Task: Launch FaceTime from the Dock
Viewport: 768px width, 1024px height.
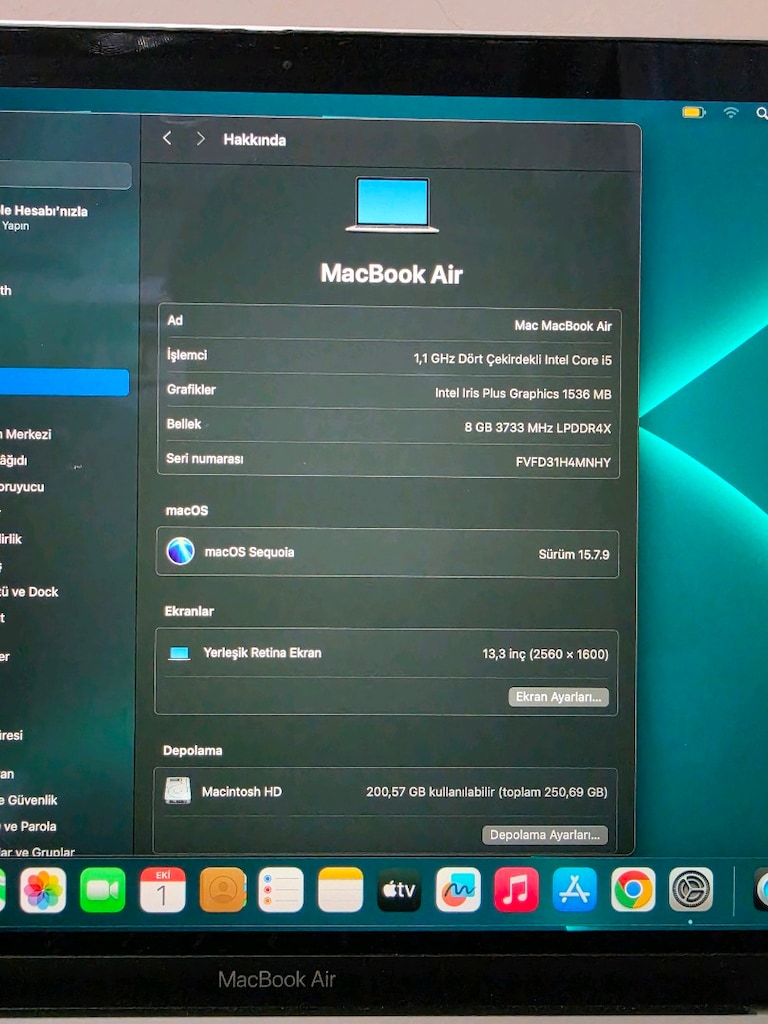Action: point(103,889)
